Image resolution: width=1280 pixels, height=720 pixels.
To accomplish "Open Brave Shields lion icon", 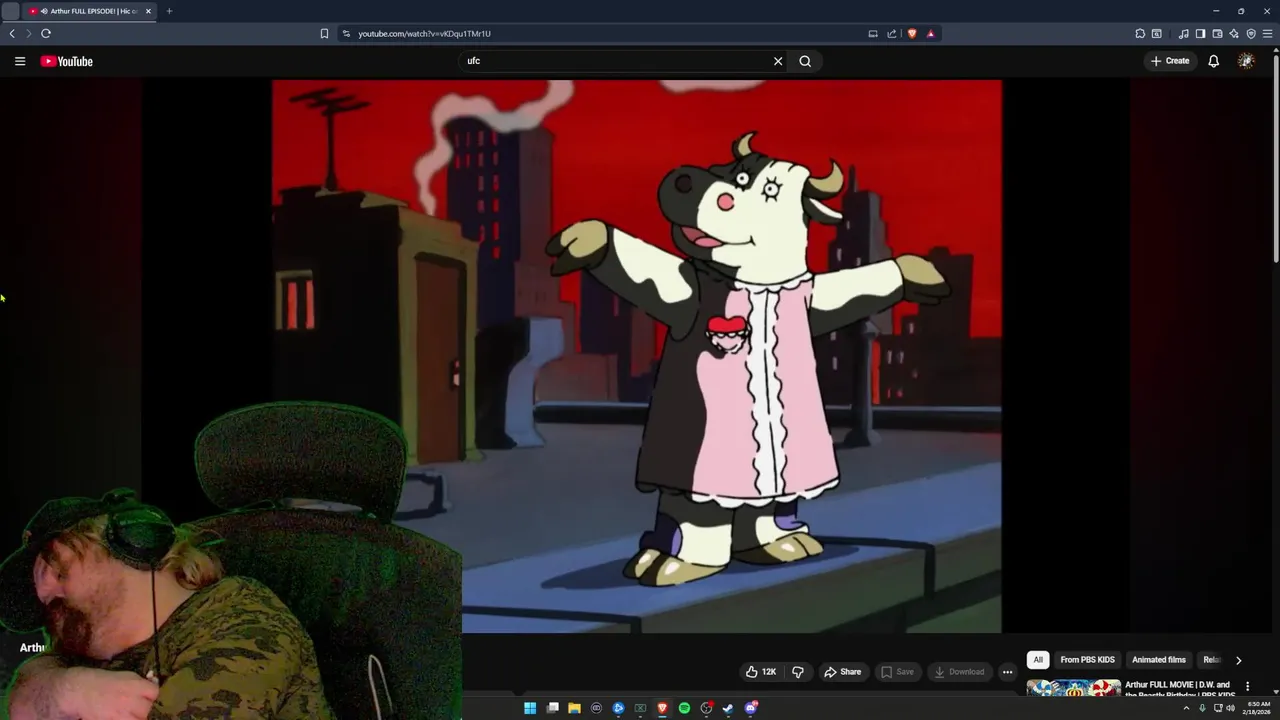I will (x=912, y=33).
